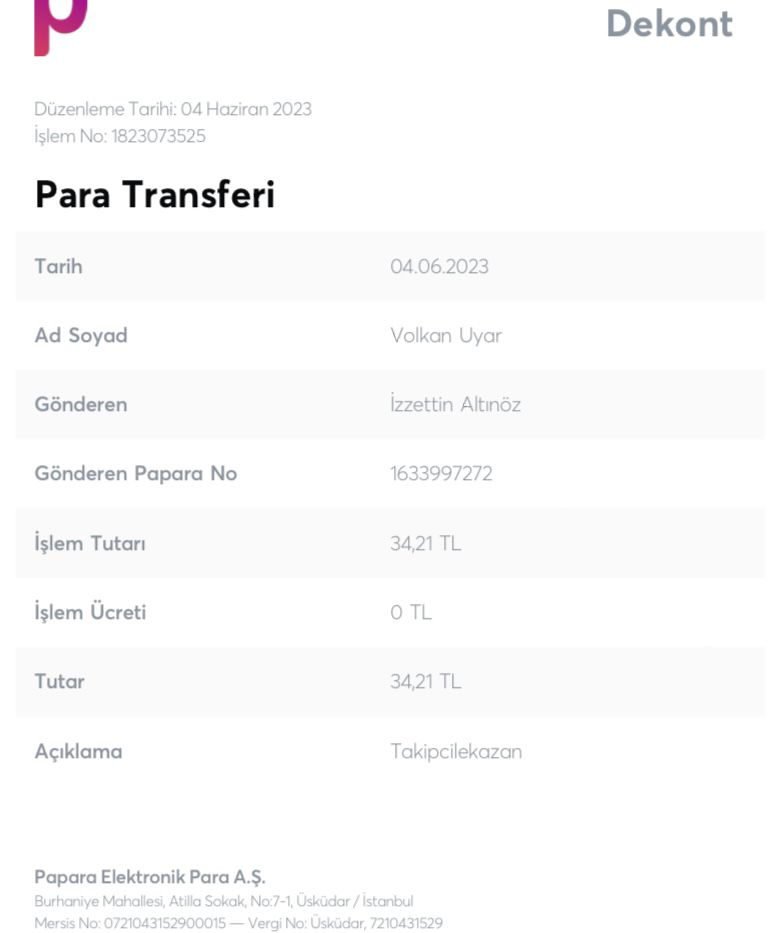Click the Para Transferi title
This screenshot has width=774, height=933.
pos(155,194)
